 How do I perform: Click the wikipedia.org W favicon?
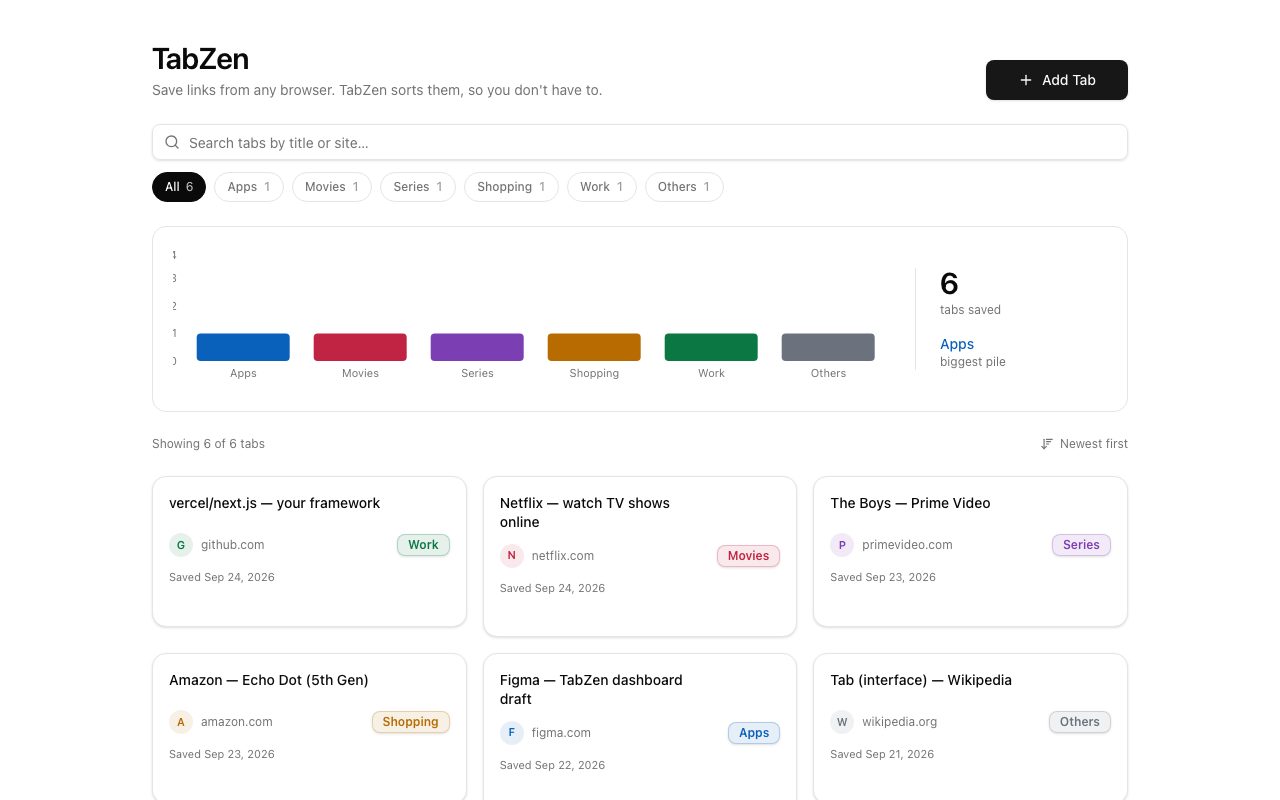(x=842, y=722)
